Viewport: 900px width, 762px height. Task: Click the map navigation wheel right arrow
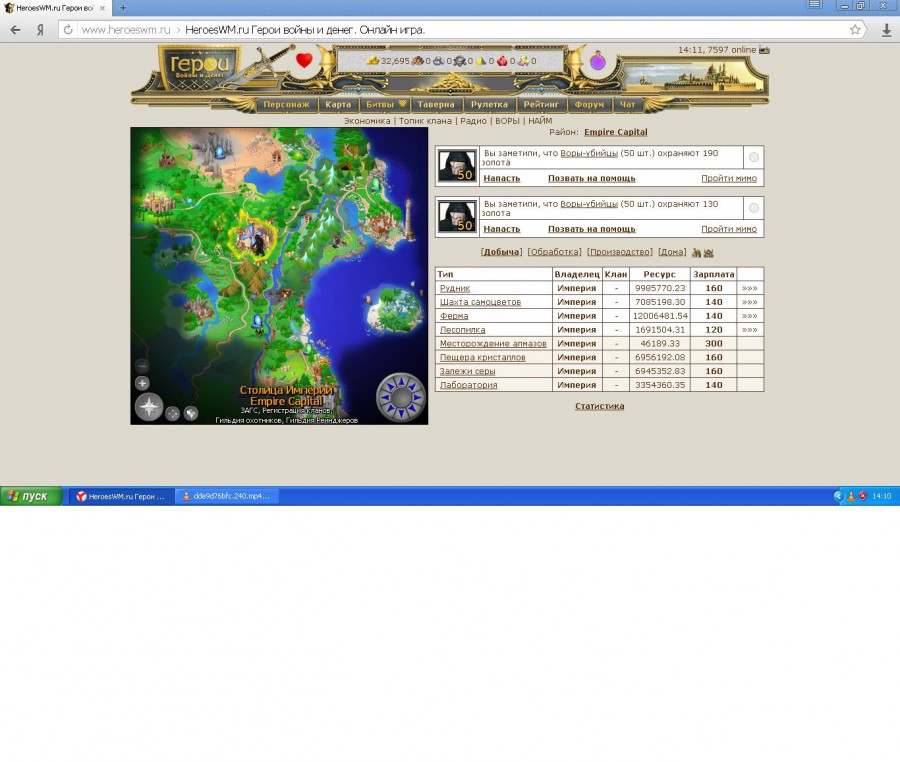(x=417, y=397)
